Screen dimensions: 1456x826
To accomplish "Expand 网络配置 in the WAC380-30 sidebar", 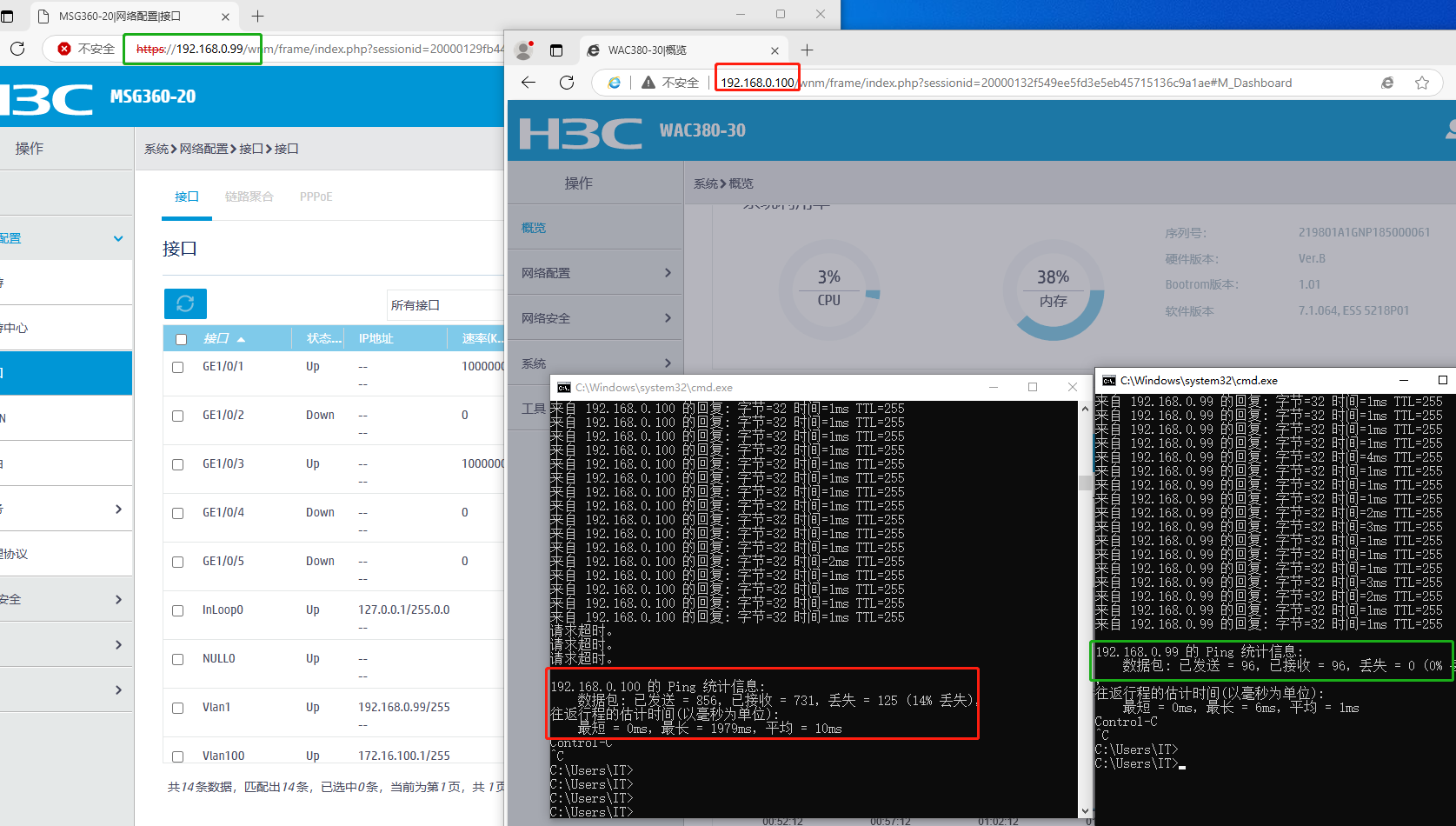I will pyautogui.click(x=595, y=273).
